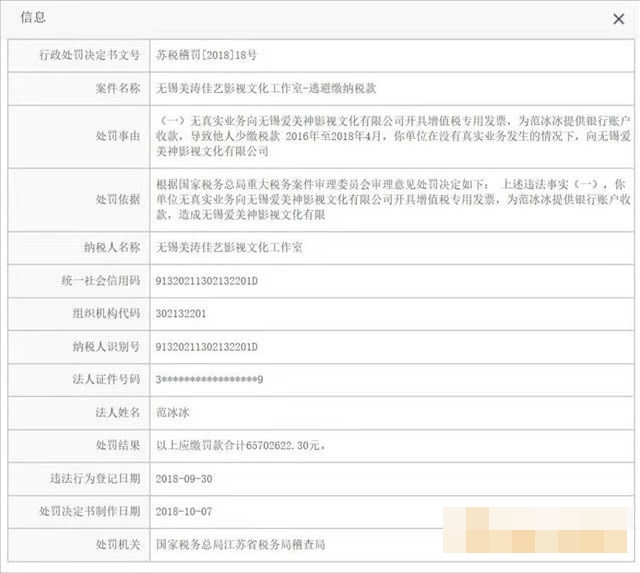Click the masked 法人证件号码 value

click(209, 379)
